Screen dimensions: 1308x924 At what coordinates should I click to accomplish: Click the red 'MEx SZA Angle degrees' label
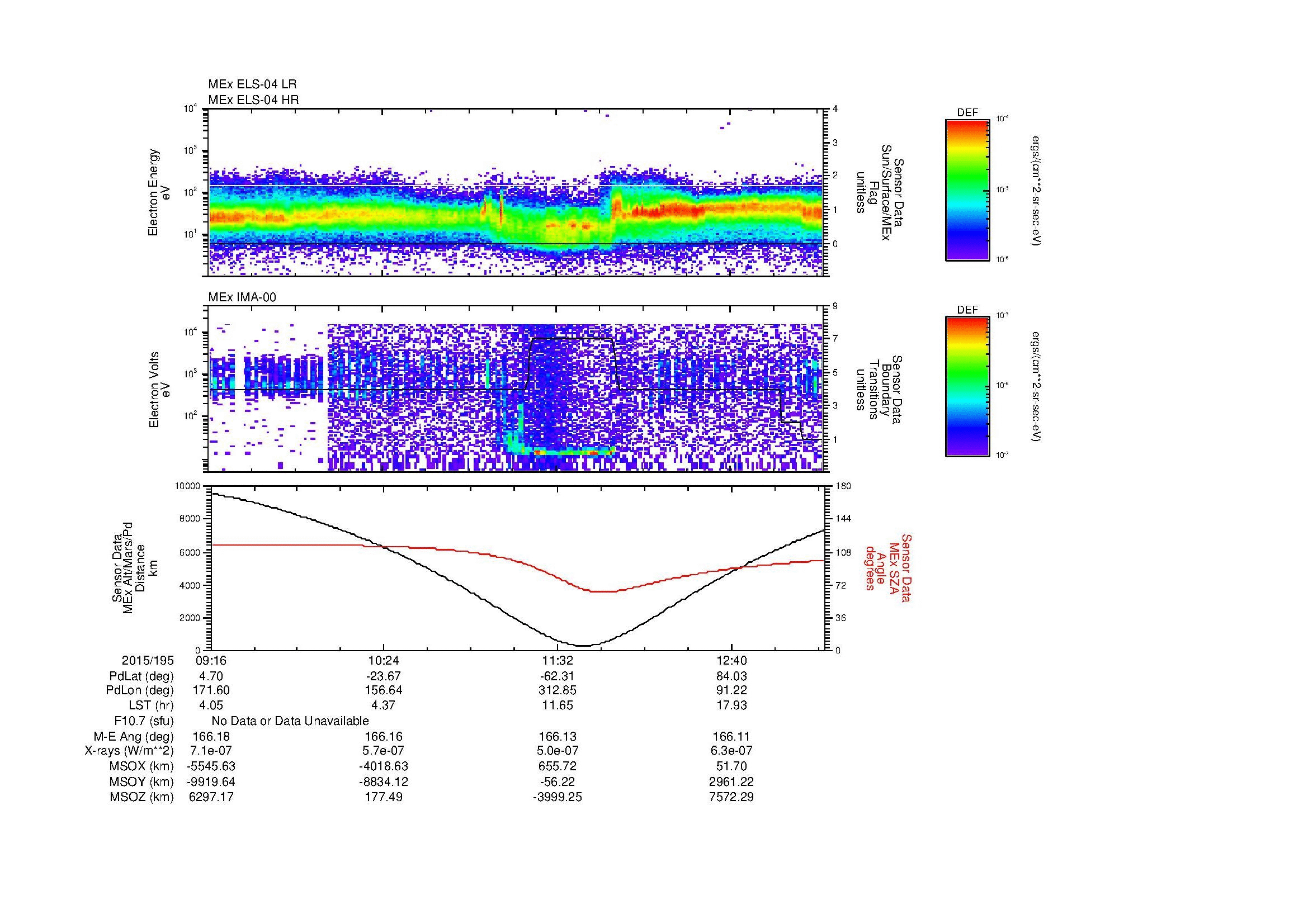888,568
